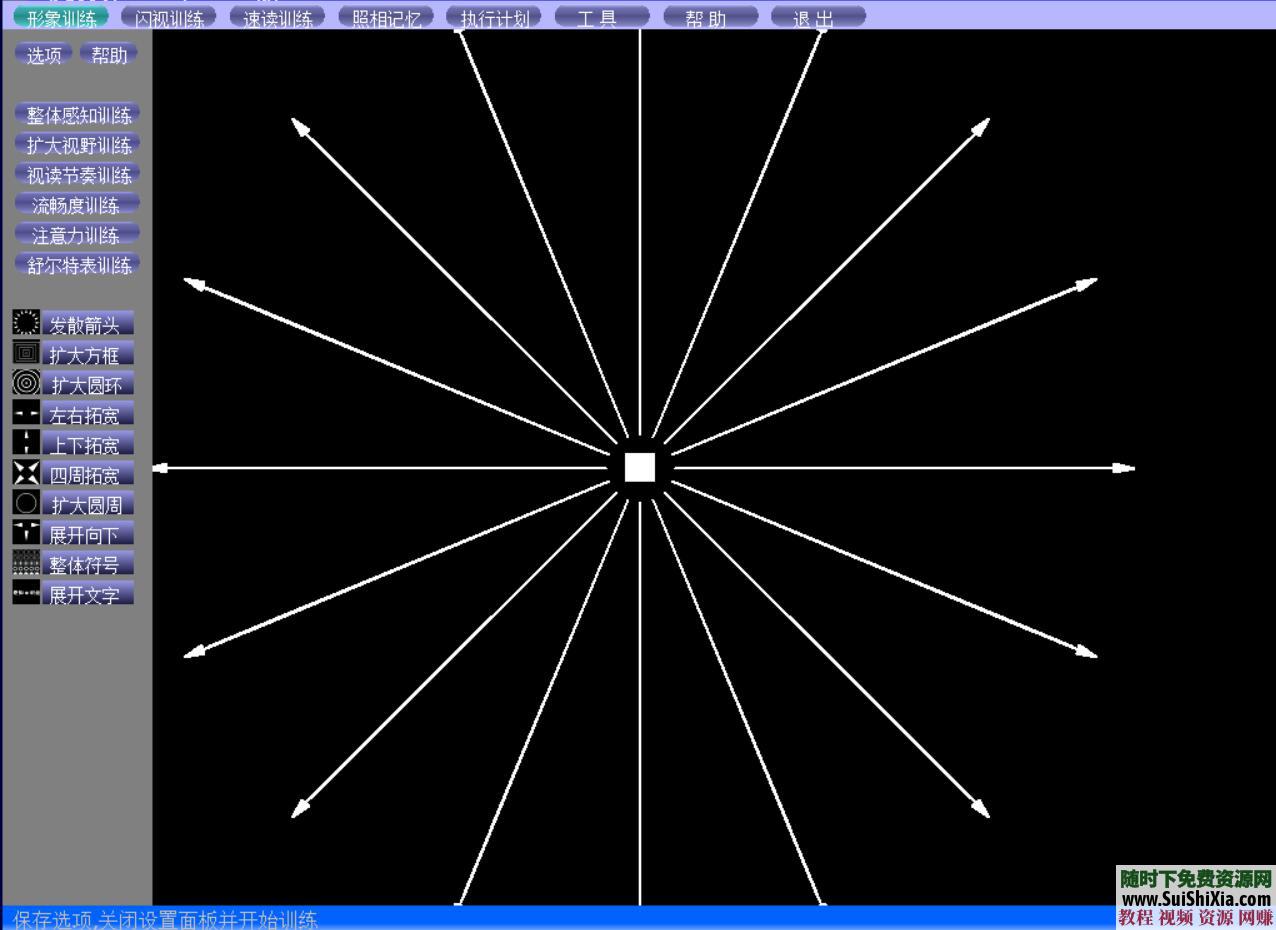
Task: Select 扩大视野训练 training
Action: [x=78, y=145]
